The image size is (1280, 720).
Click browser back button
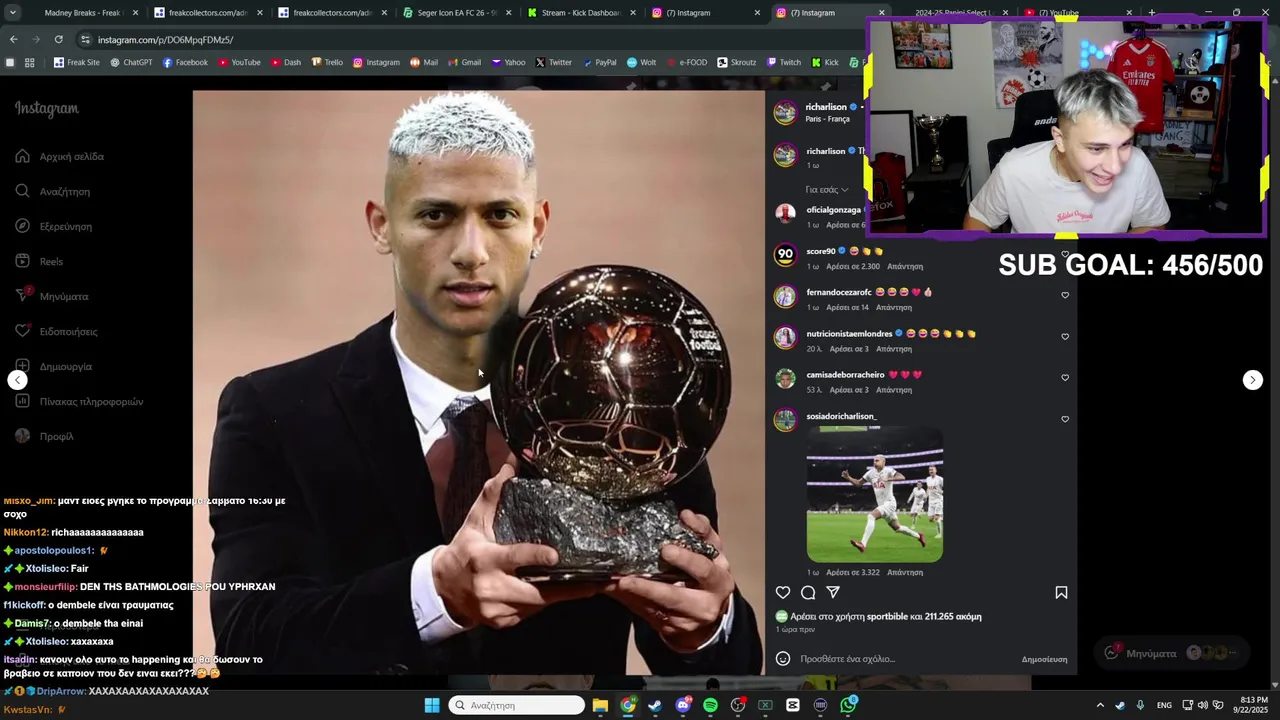(x=13, y=39)
